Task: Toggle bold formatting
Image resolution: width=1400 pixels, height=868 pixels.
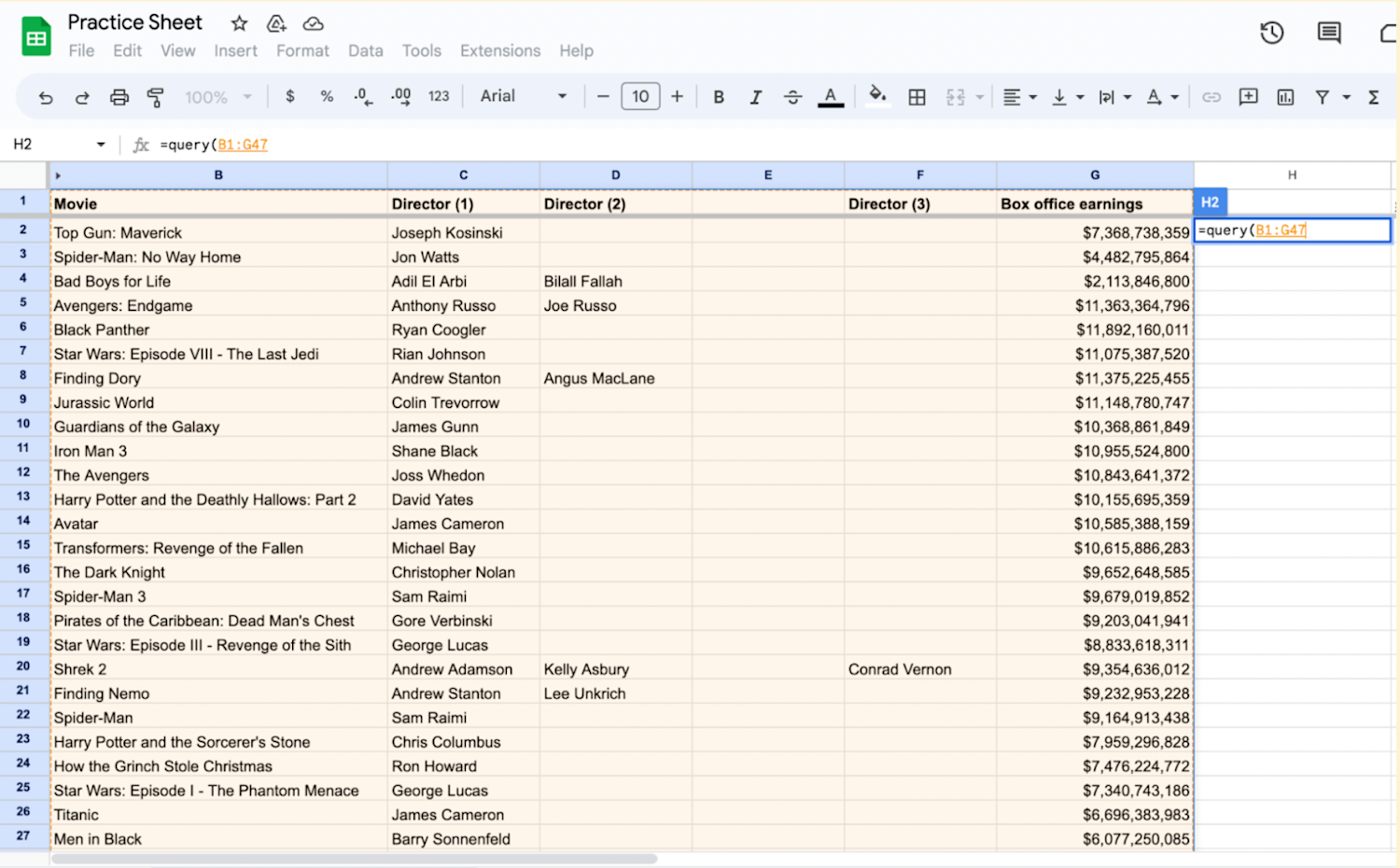Action: coord(719,97)
